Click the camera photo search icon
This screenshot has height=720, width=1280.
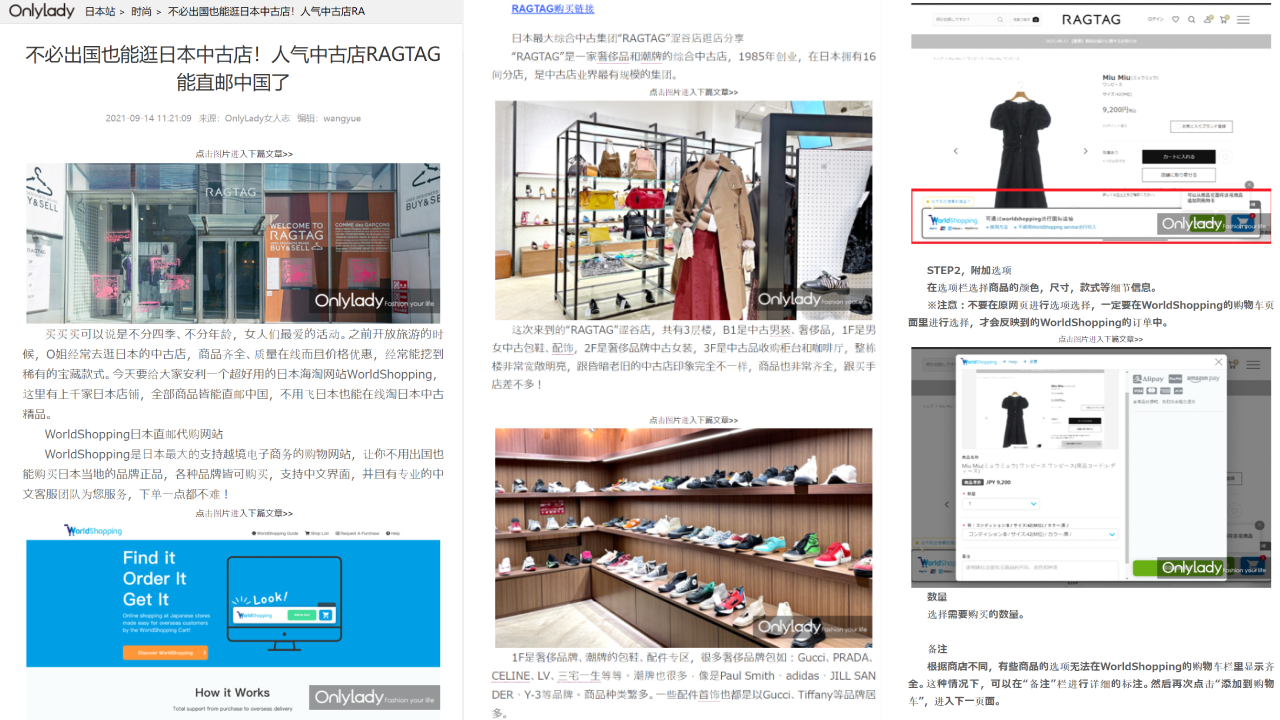[1035, 19]
